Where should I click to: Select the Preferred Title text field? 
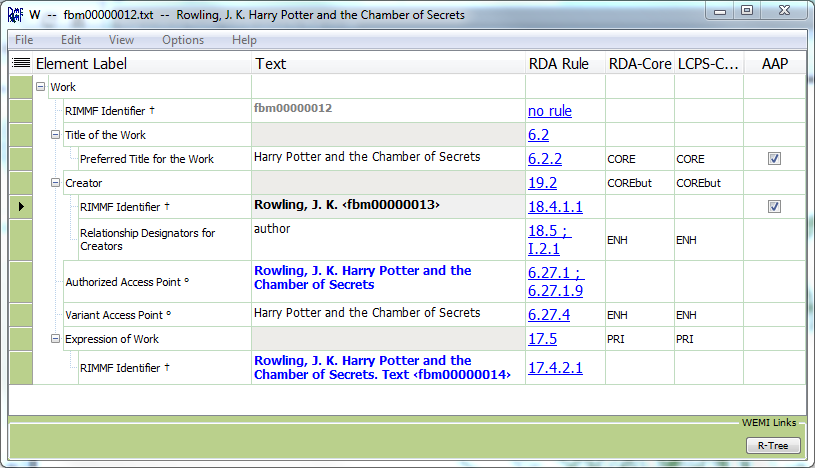[388, 159]
